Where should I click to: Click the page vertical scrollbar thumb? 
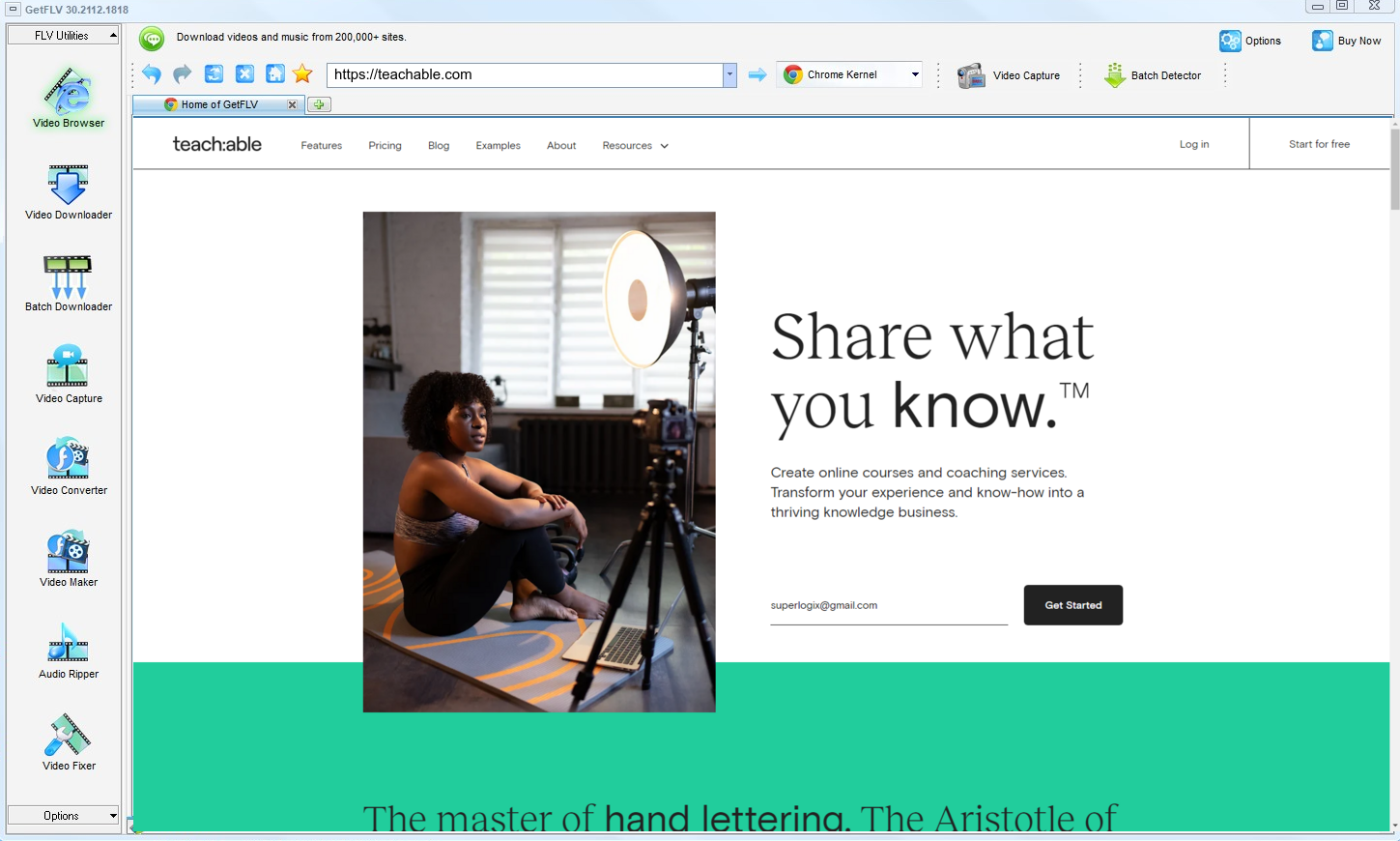click(x=1394, y=169)
